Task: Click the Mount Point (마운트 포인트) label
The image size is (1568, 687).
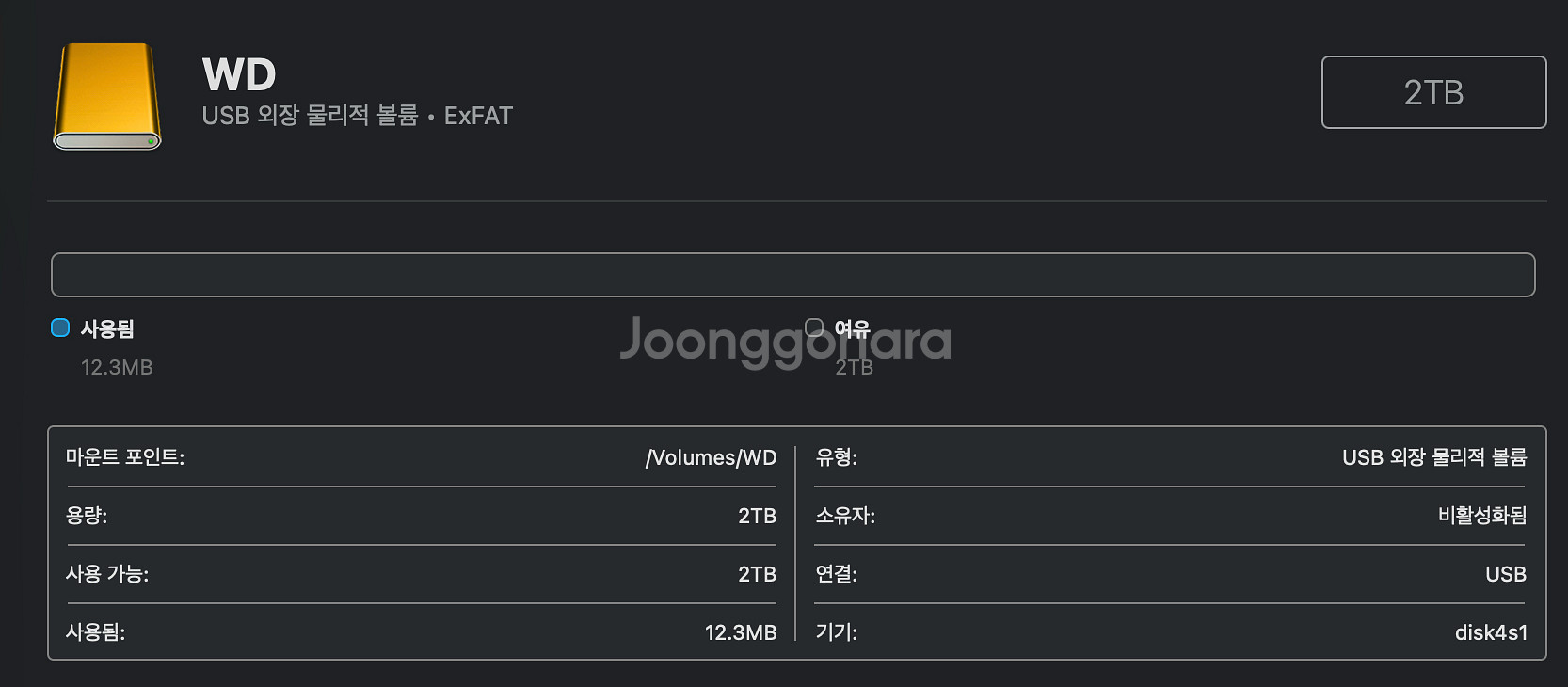Action: point(125,457)
